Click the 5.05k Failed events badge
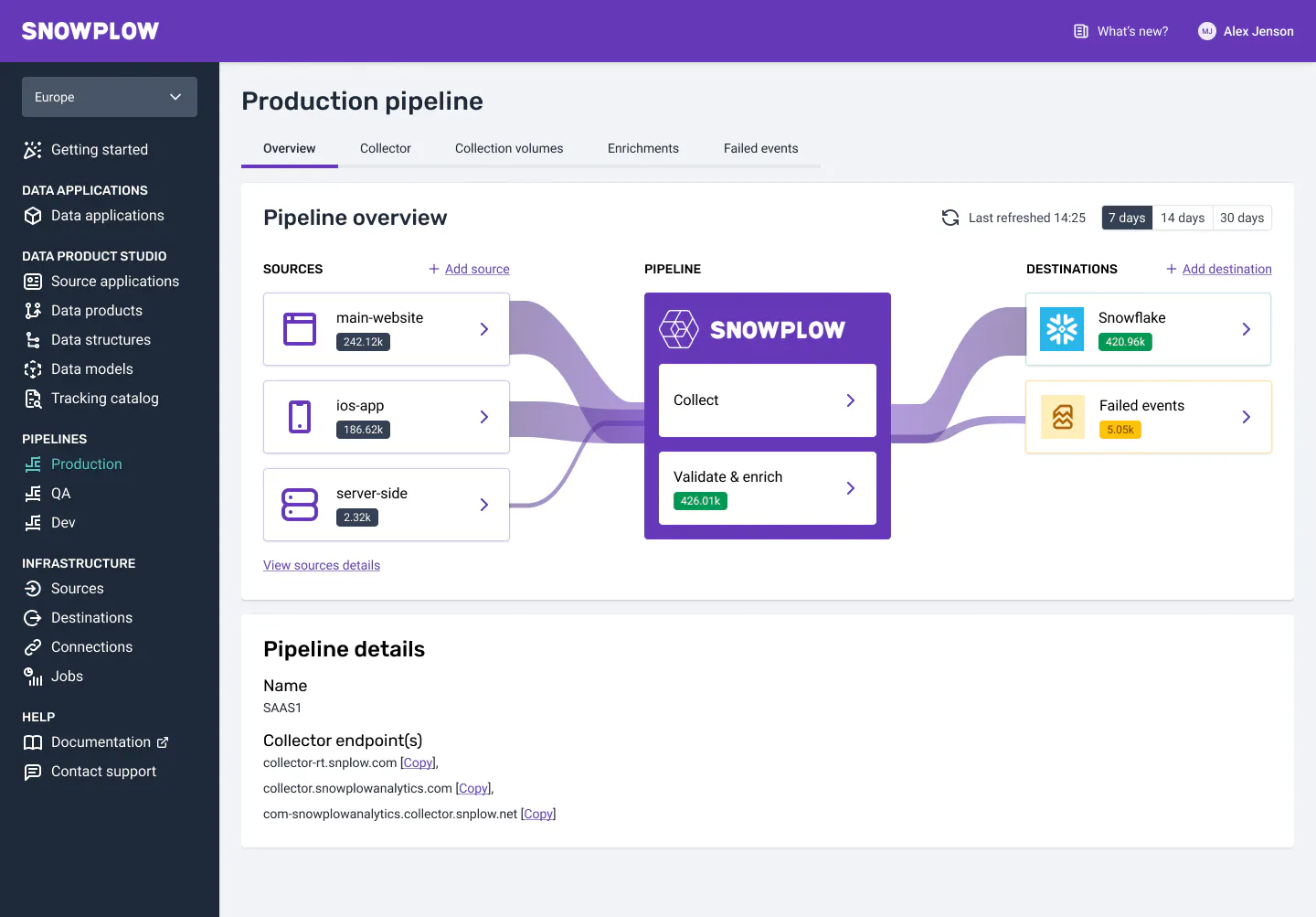This screenshot has height=917, width=1316. click(1120, 430)
